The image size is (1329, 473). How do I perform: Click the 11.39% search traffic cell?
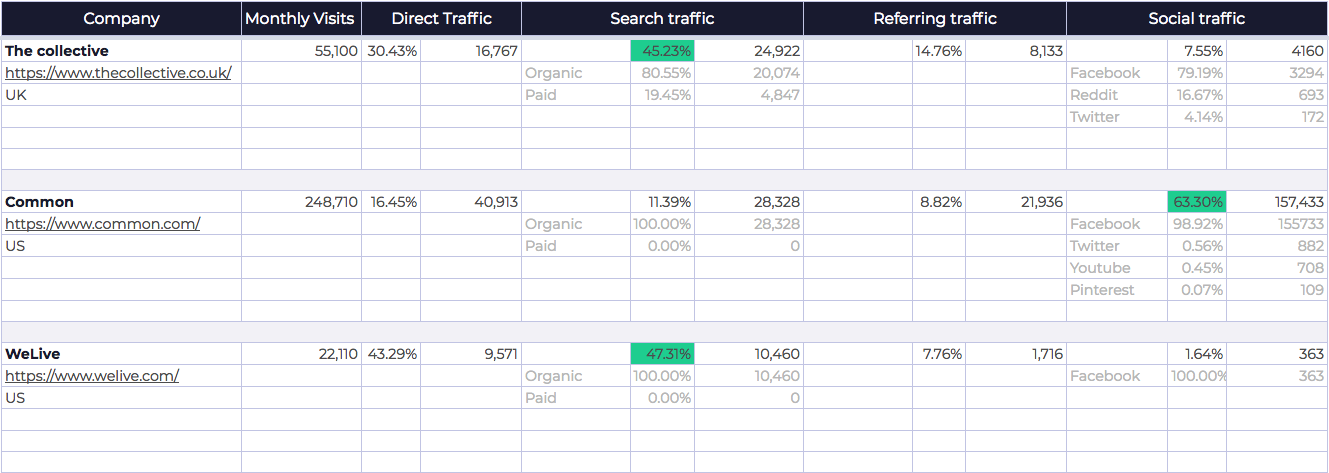662,202
